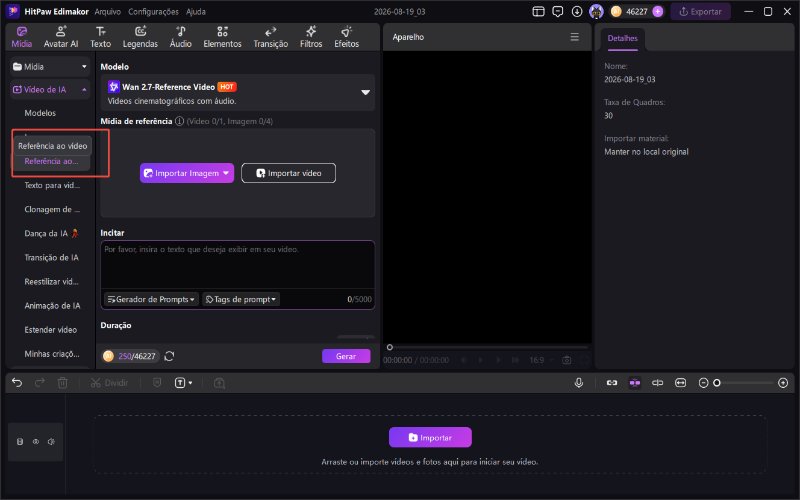The image size is (800, 500).
Task: Open the Configurações menu
Action: coord(153,11)
